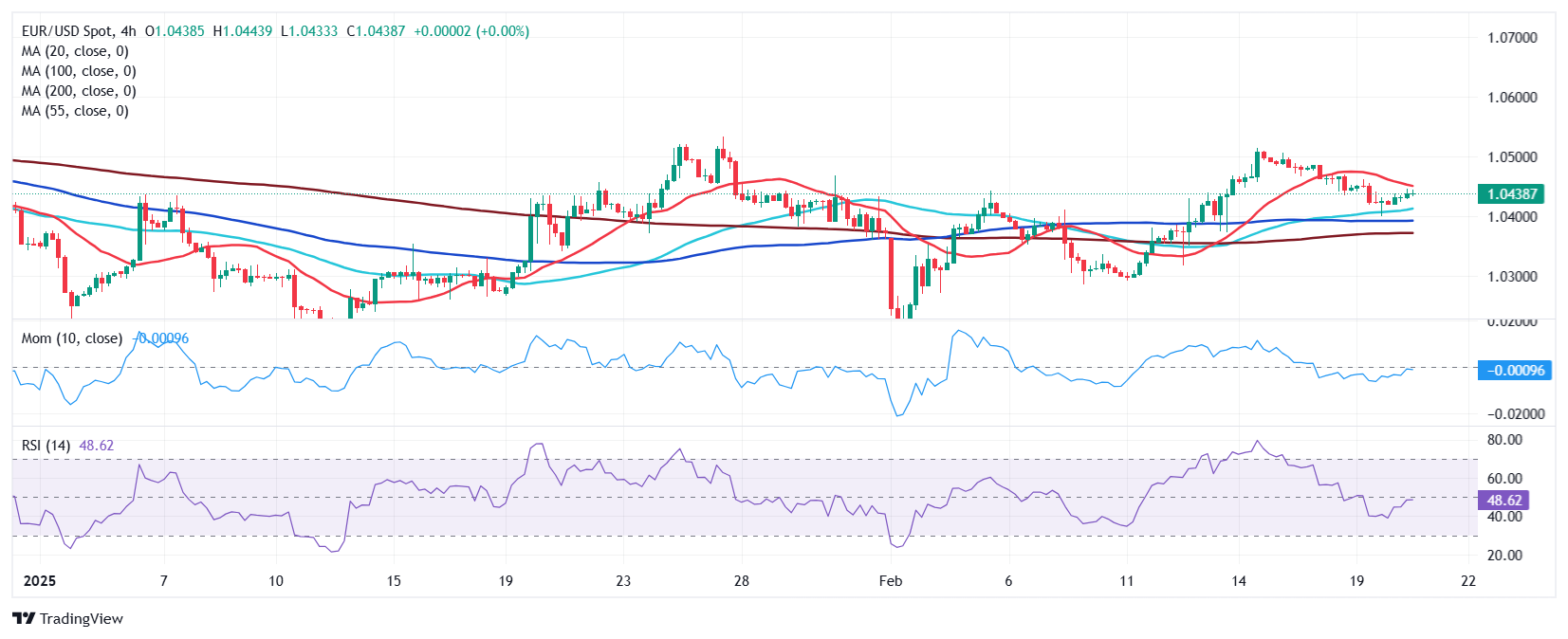Click the -0.02000 level on momentum axis
The height and width of the screenshot is (639, 1568).
(x=1515, y=414)
